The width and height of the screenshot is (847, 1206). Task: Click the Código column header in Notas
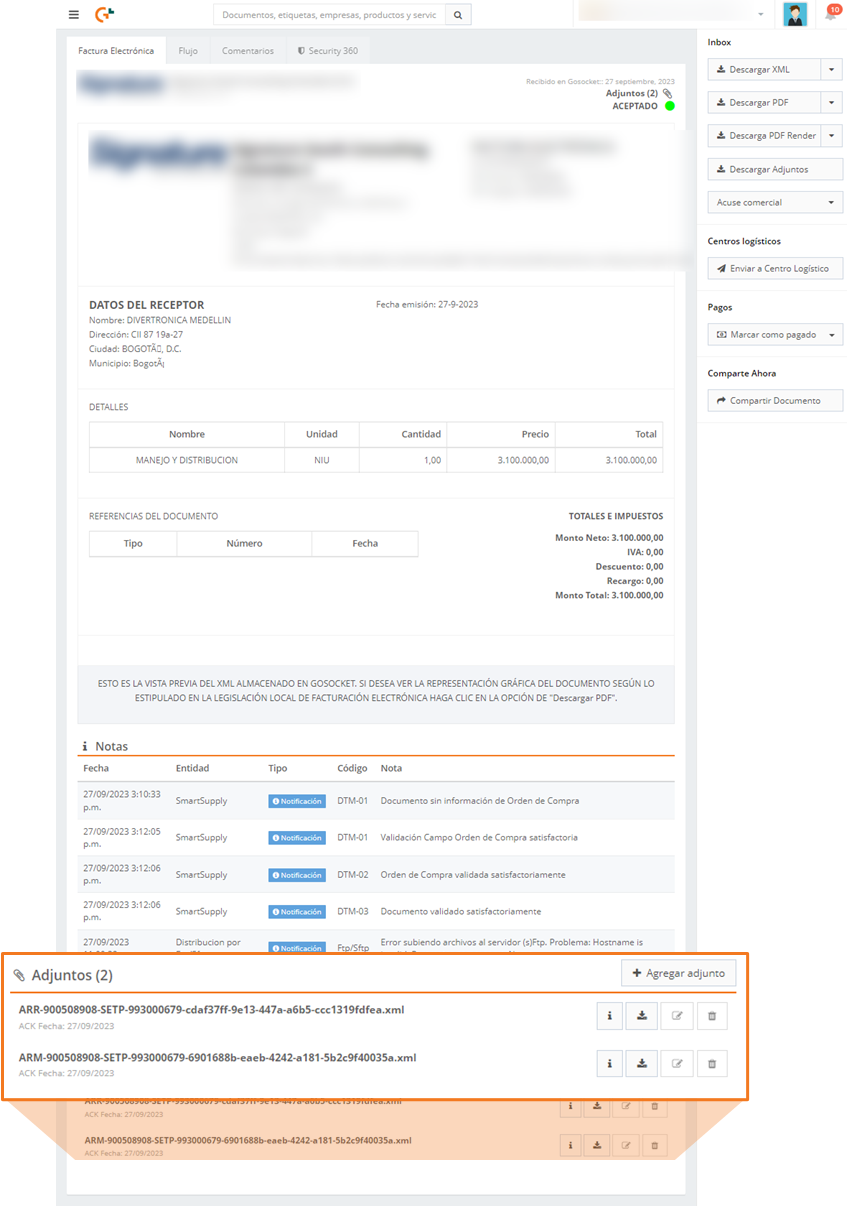352,768
